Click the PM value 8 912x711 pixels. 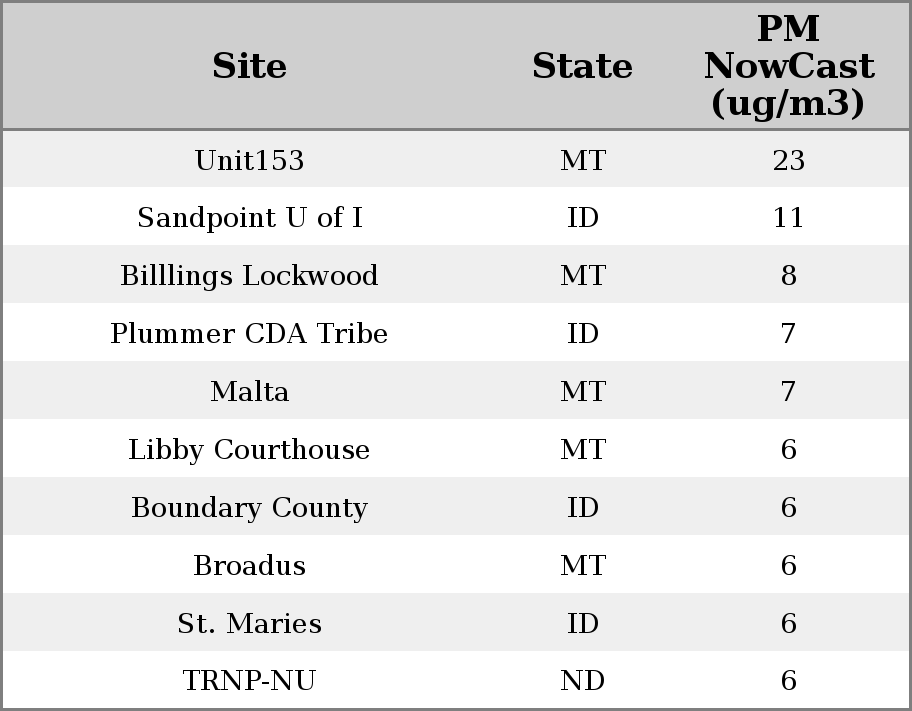pos(788,276)
